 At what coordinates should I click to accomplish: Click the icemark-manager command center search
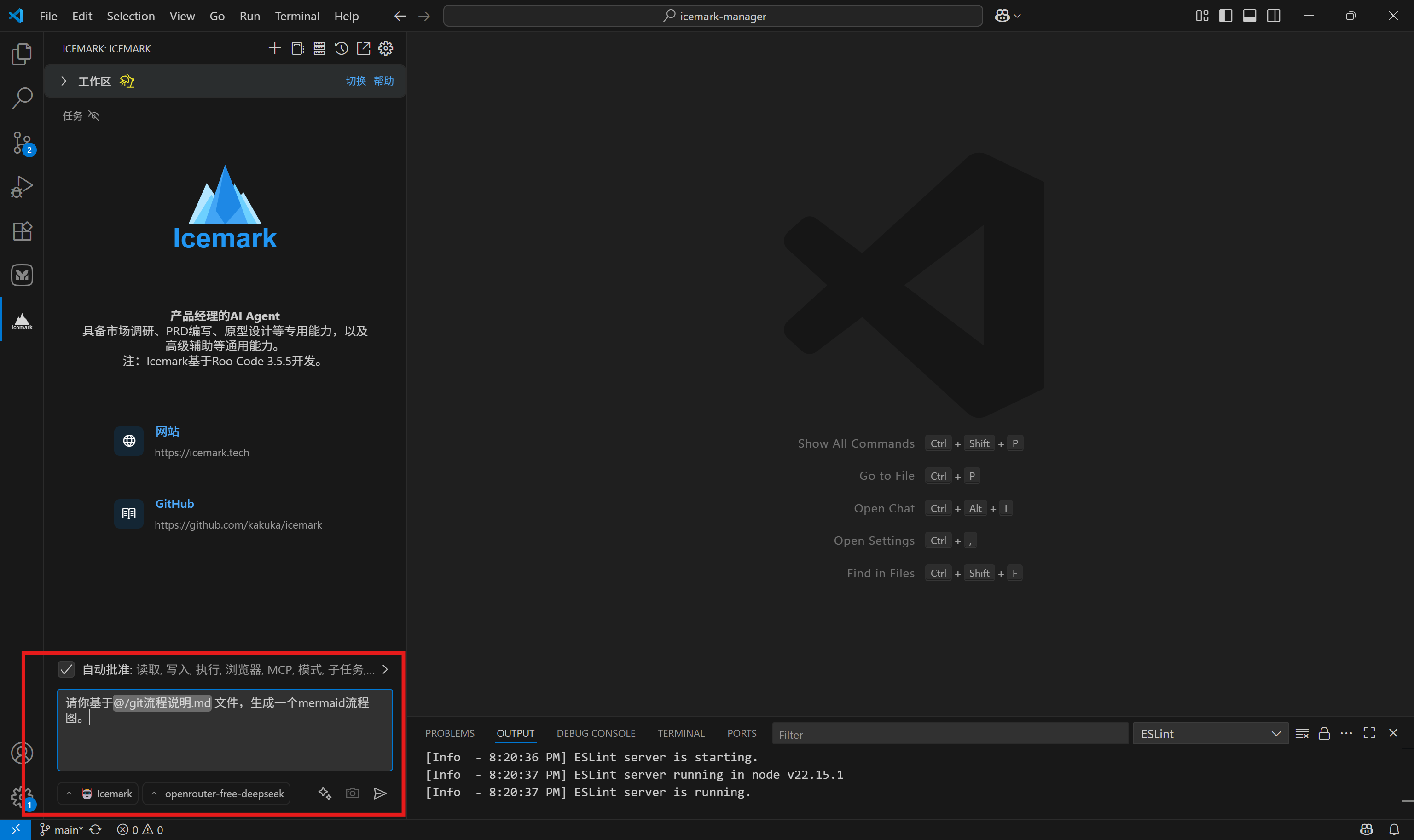coord(713,16)
